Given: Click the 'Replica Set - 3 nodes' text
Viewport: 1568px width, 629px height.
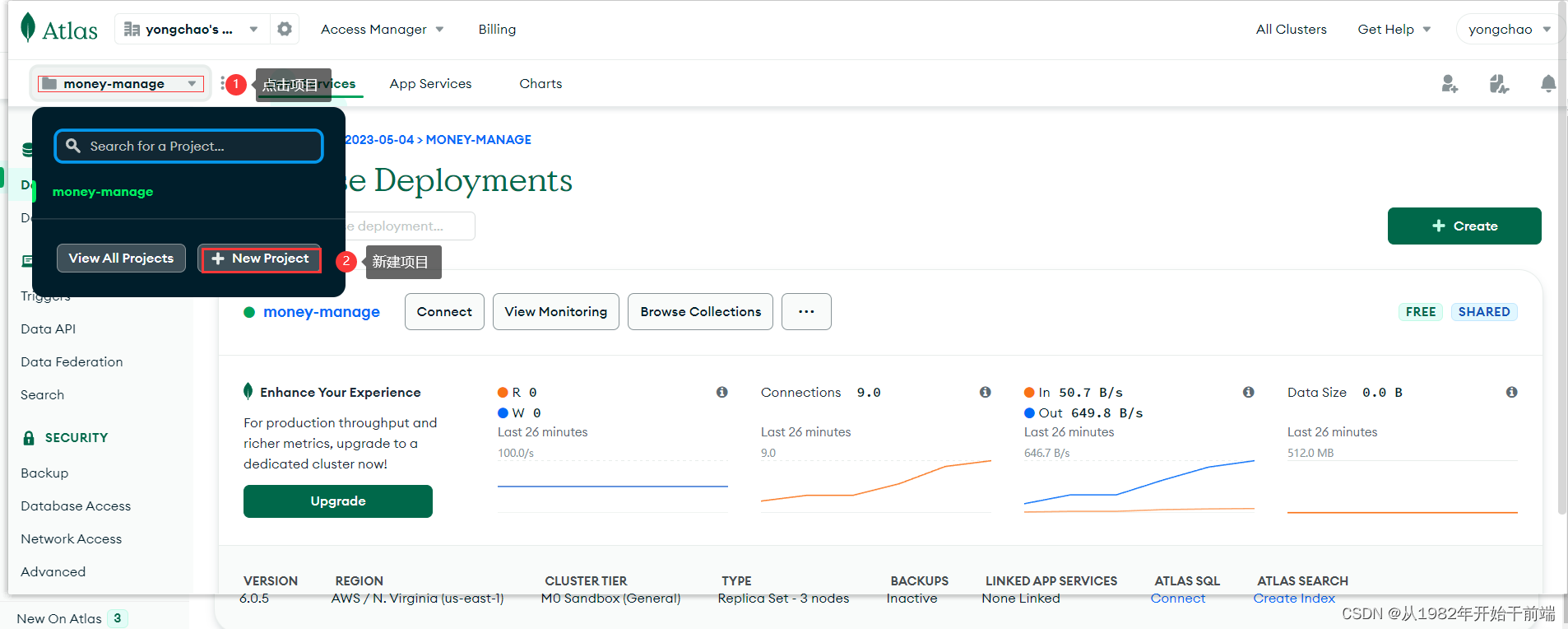Looking at the screenshot, I should tap(783, 599).
